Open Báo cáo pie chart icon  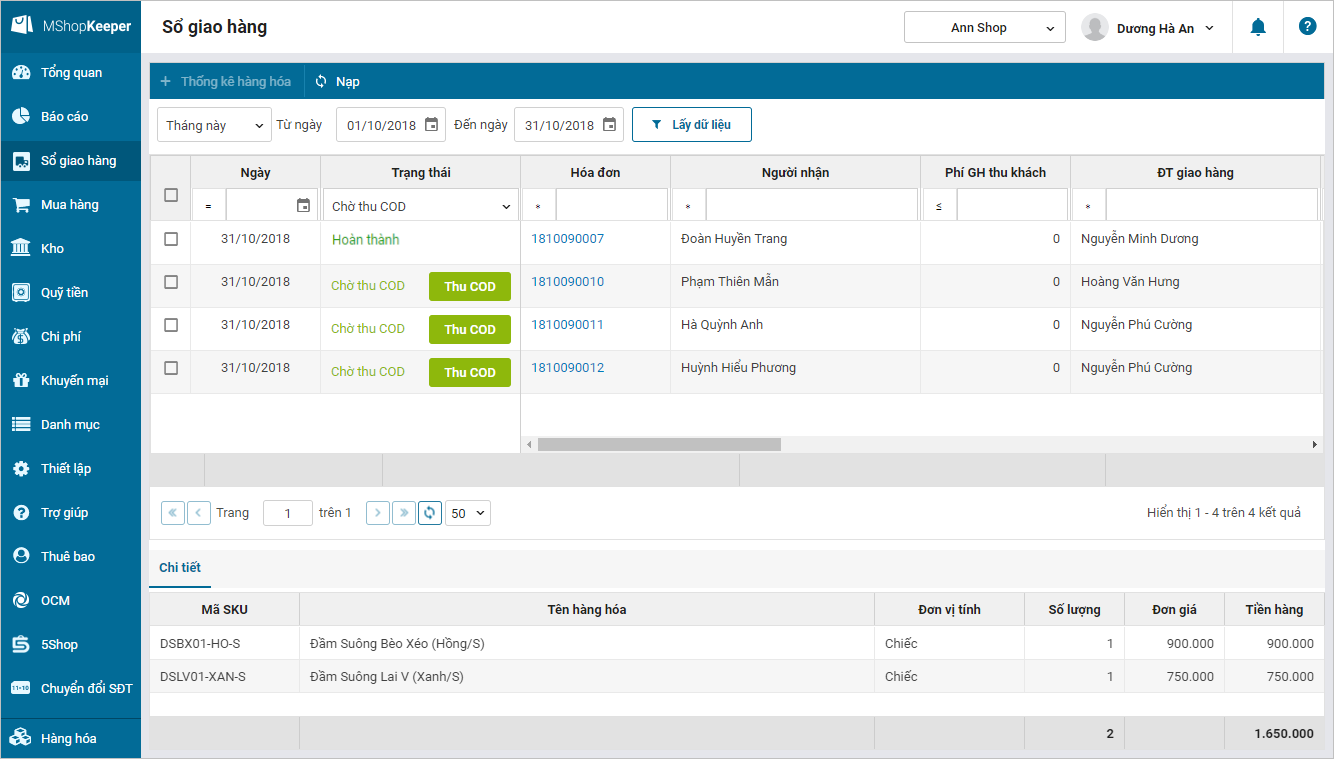pos(21,117)
